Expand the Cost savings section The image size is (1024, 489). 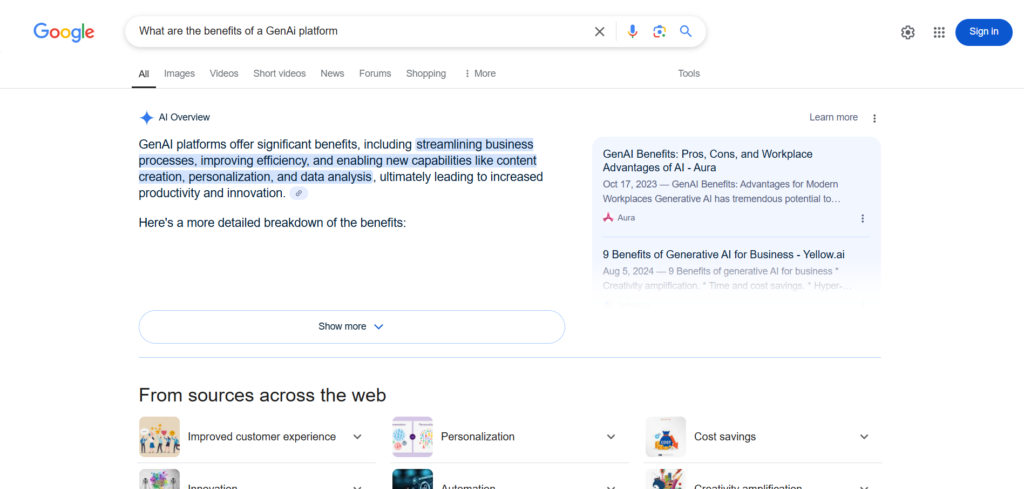[864, 437]
